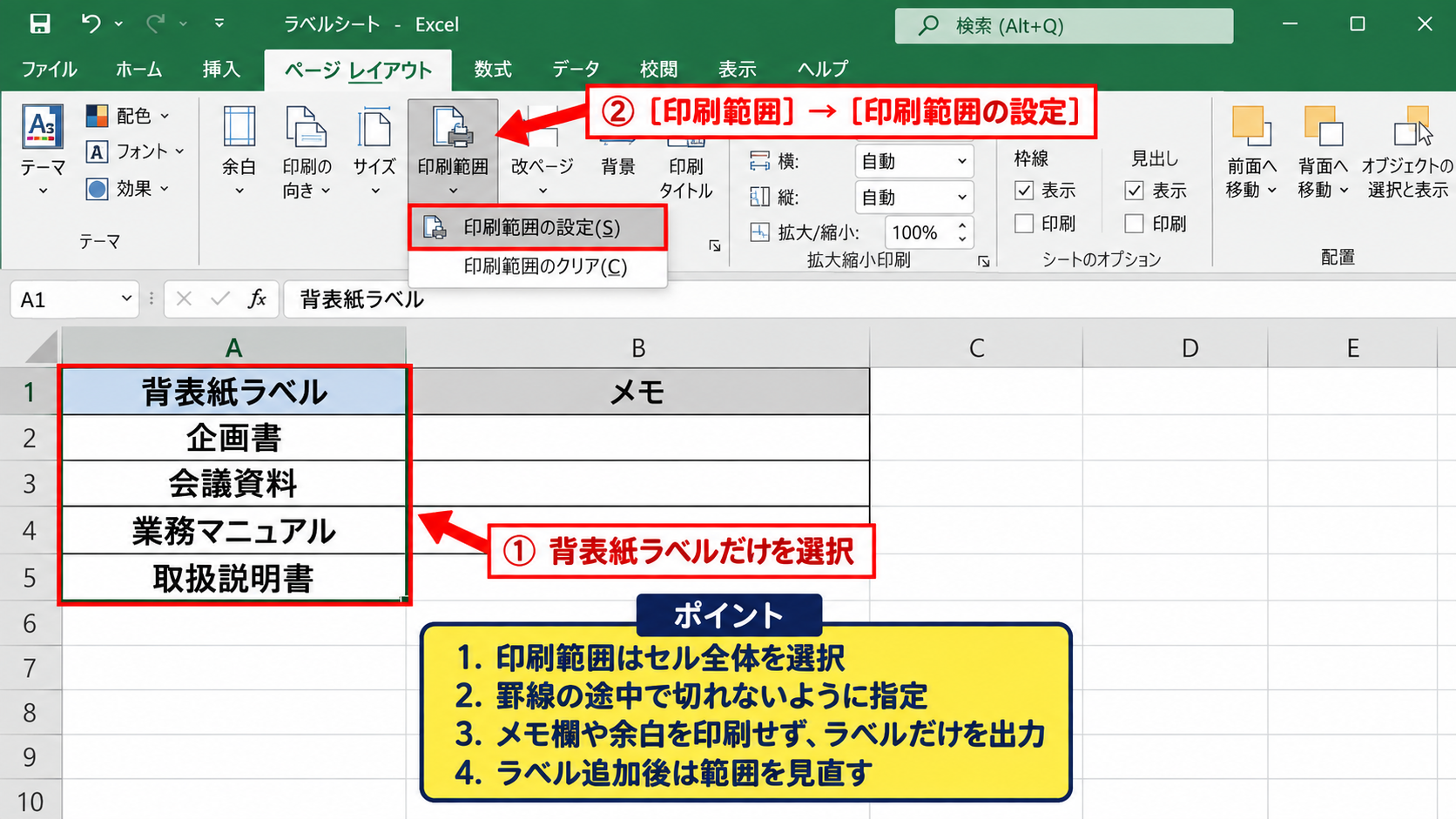Screen dimensions: 1456x819
Task: Open オブジェクトの選択と表示 selection pane
Action: tap(1408, 151)
